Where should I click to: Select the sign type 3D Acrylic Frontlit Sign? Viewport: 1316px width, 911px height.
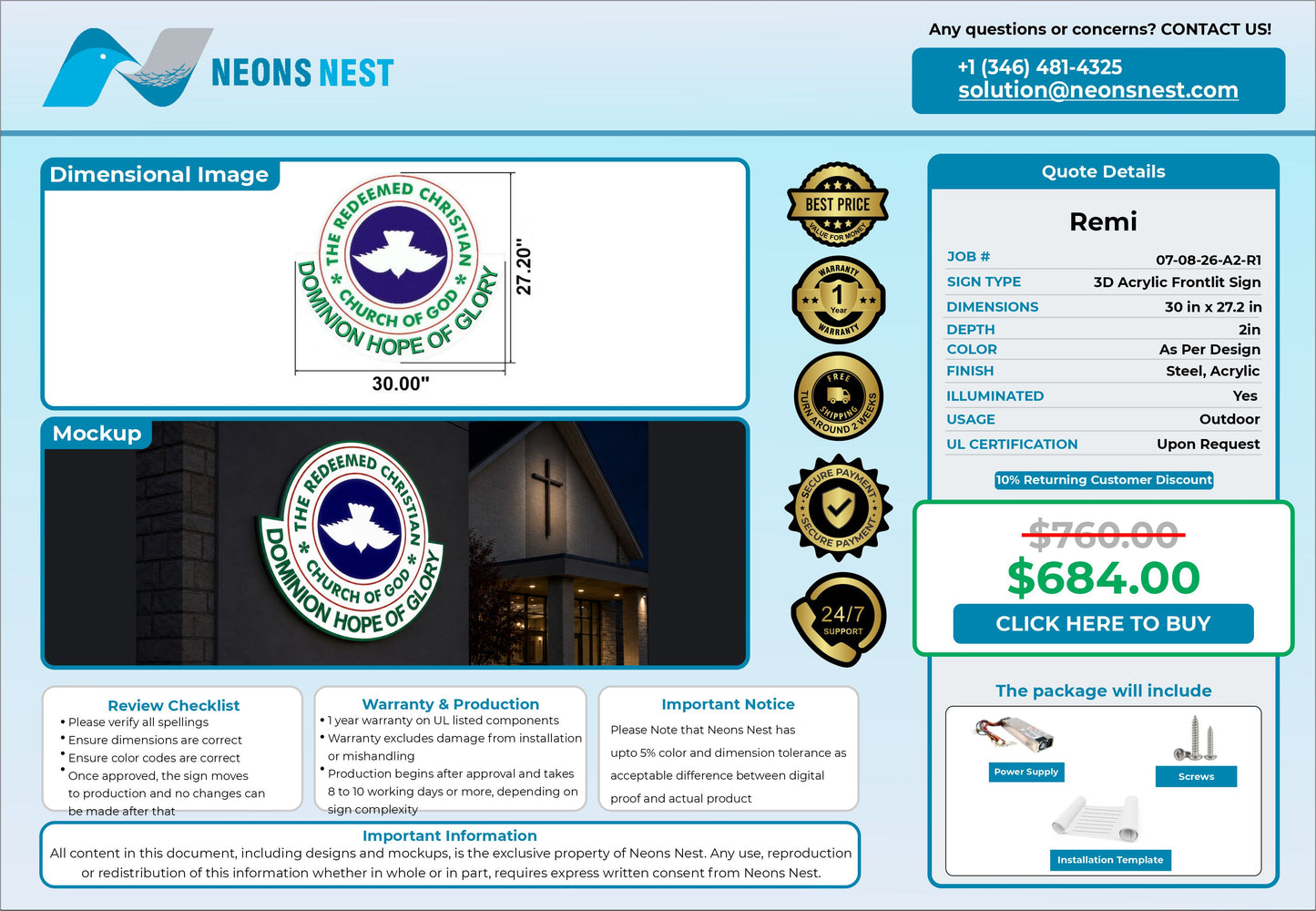[x=1178, y=282]
